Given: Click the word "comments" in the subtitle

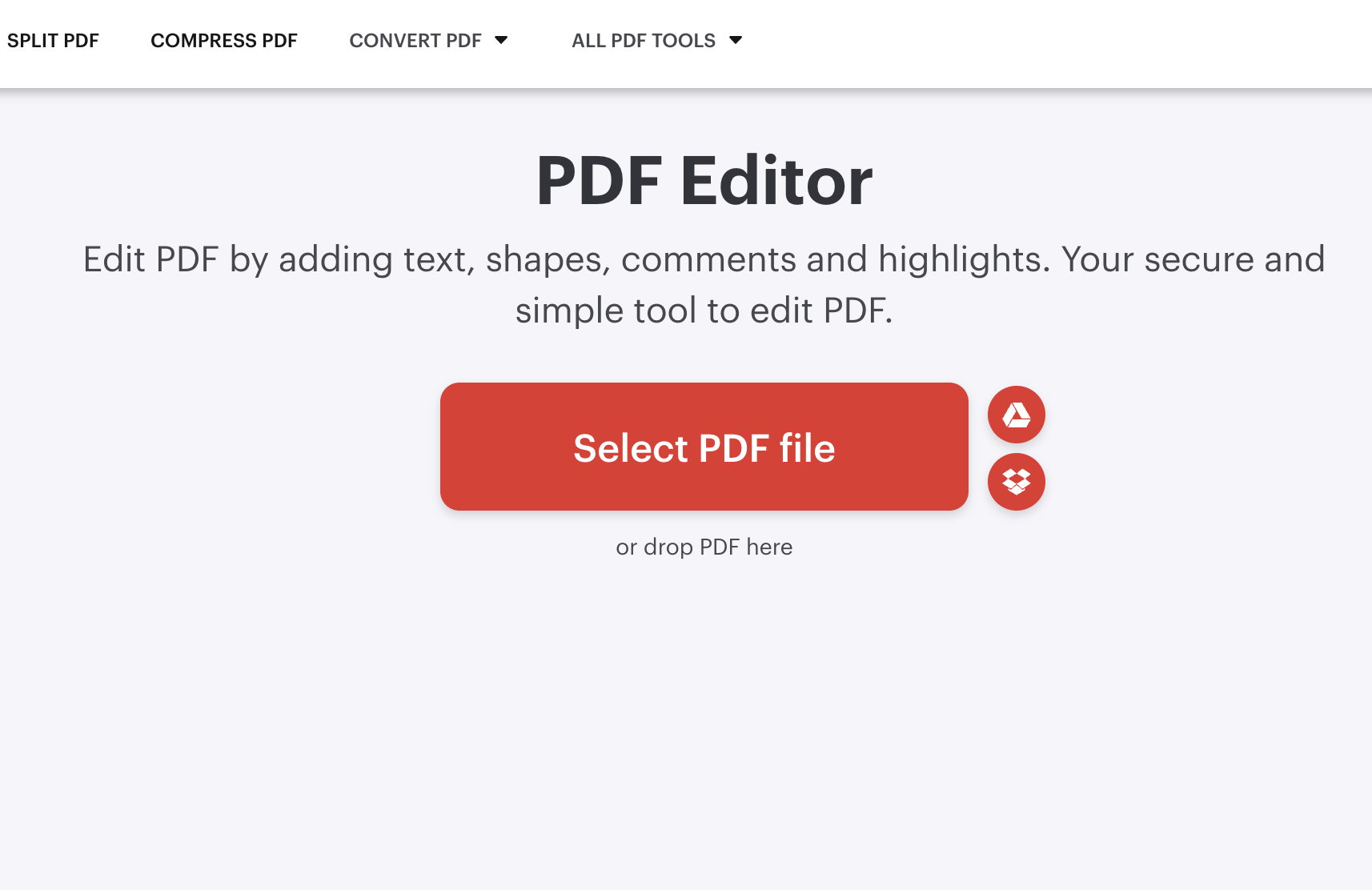Looking at the screenshot, I should pyautogui.click(x=708, y=259).
